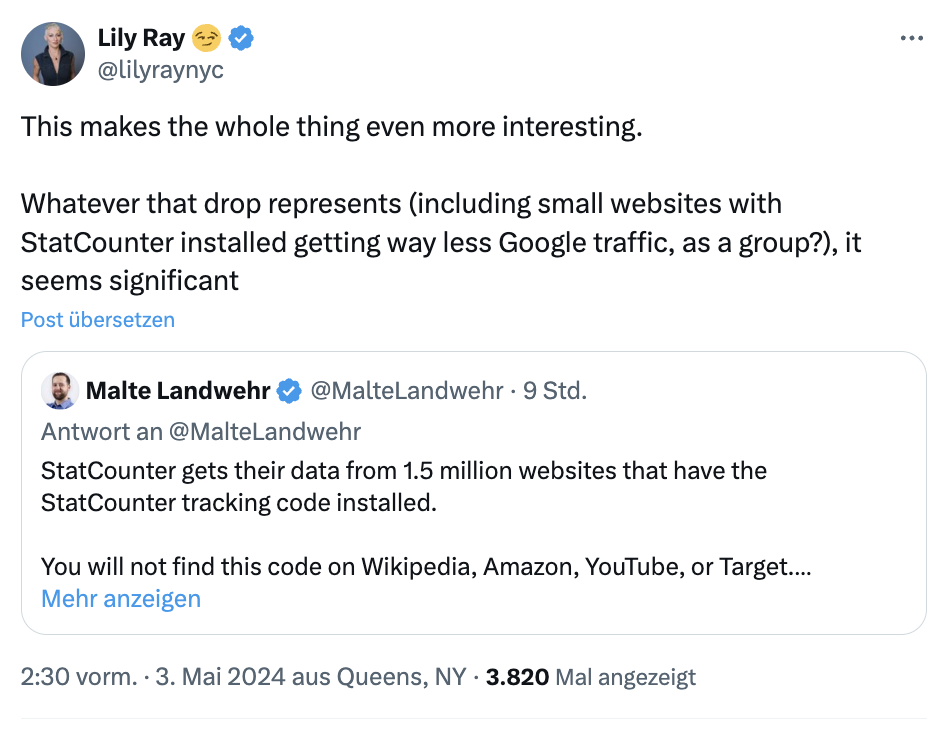Open the more options ellipsis menu
This screenshot has width=950, height=736.
[912, 36]
